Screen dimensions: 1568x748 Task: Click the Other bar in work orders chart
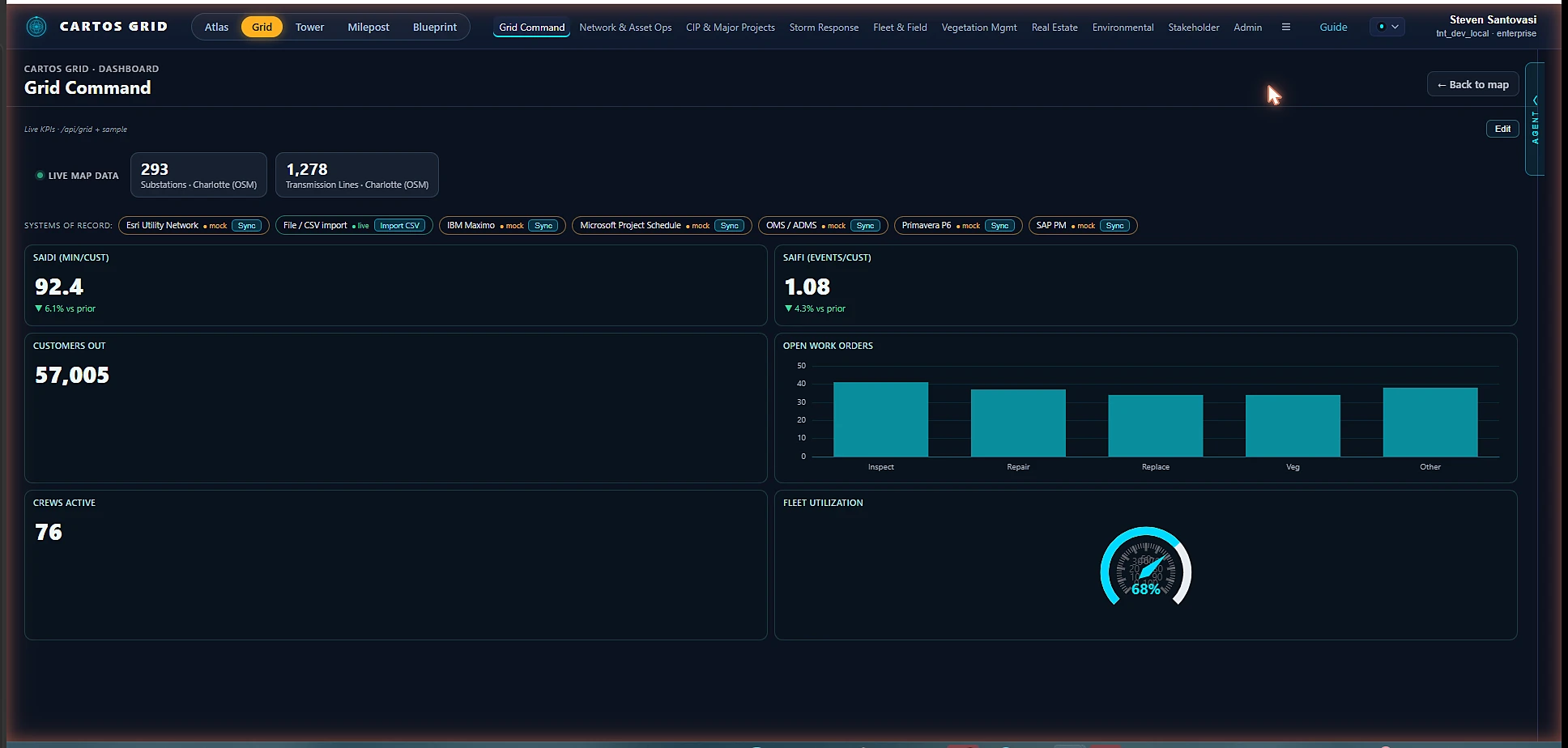click(1430, 422)
